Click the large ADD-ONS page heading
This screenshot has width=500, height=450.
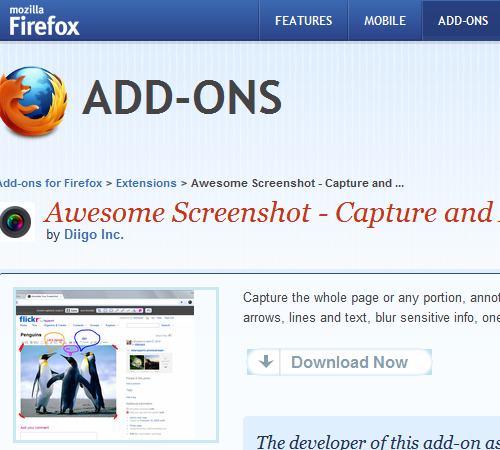click(182, 98)
